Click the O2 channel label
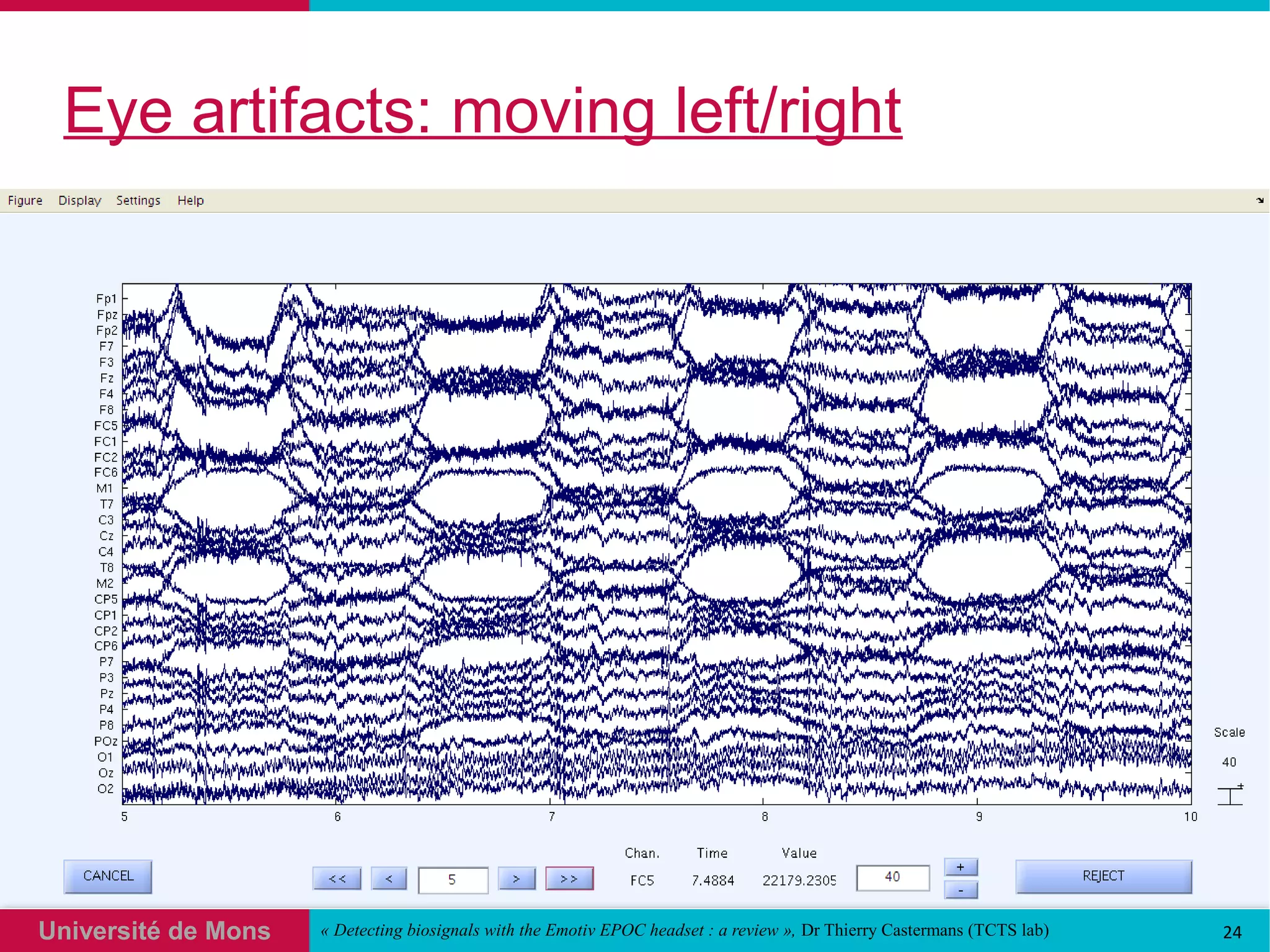The height and width of the screenshot is (952, 1270). pyautogui.click(x=105, y=788)
